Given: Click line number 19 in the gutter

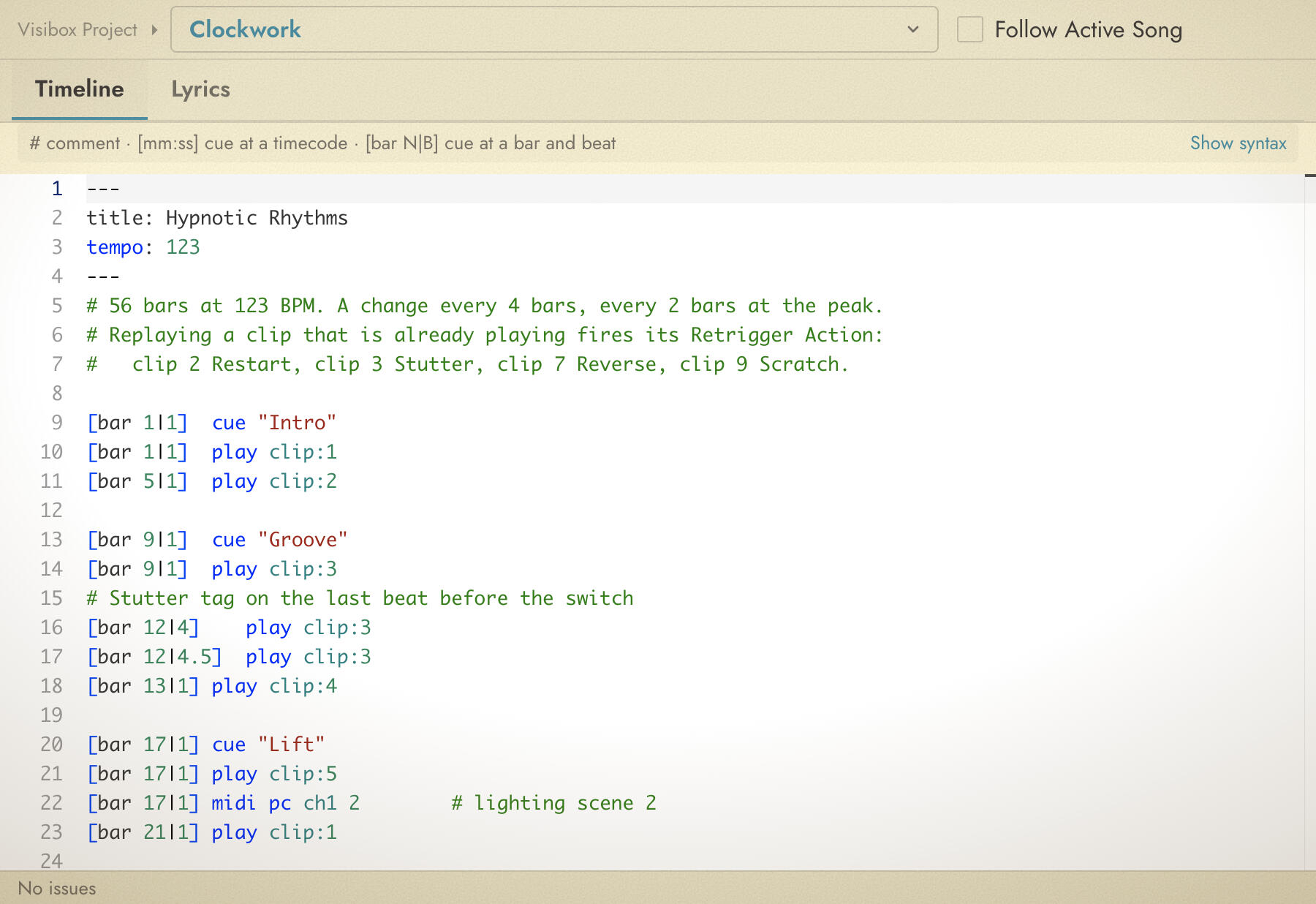Looking at the screenshot, I should point(51,715).
